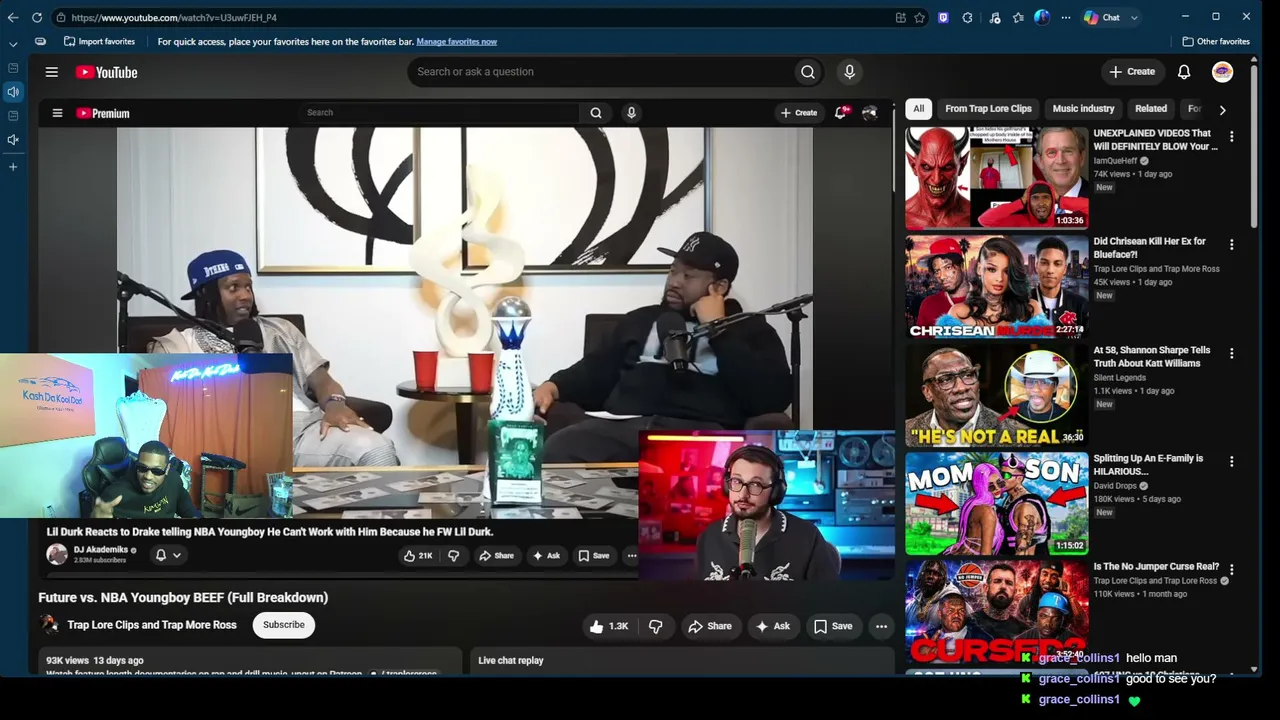Show more filter chips with the right arrow

pyautogui.click(x=1222, y=110)
